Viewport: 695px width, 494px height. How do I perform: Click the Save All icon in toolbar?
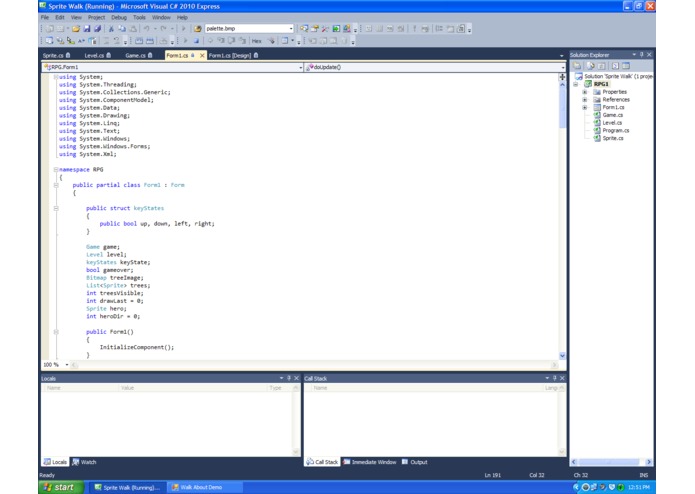coord(97,29)
